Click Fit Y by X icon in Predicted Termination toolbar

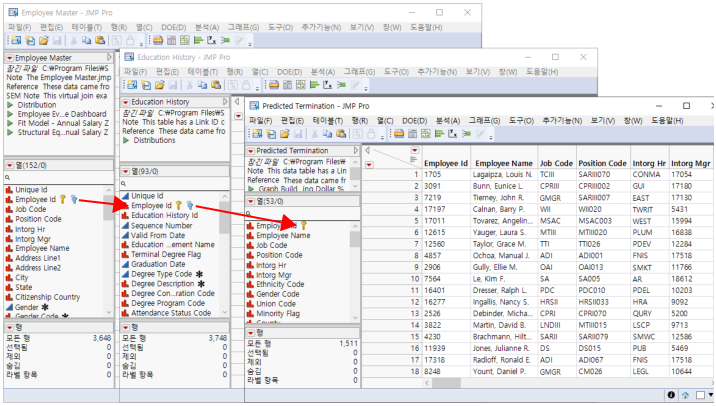453,134
